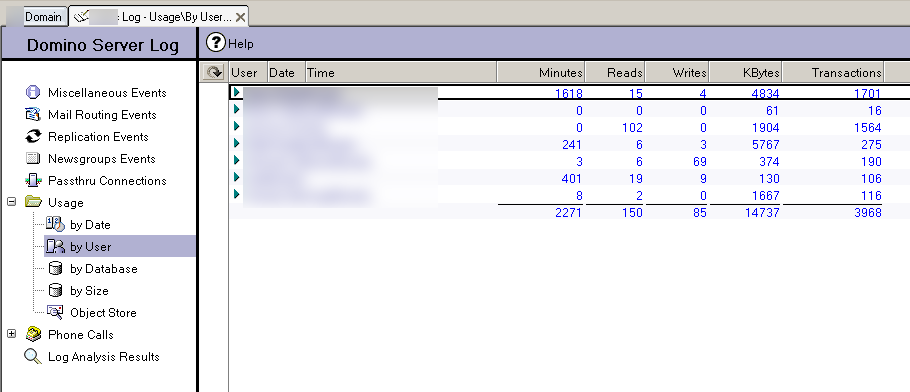
Task: Click the Log Analysis magnifier icon
Action: click(x=33, y=357)
